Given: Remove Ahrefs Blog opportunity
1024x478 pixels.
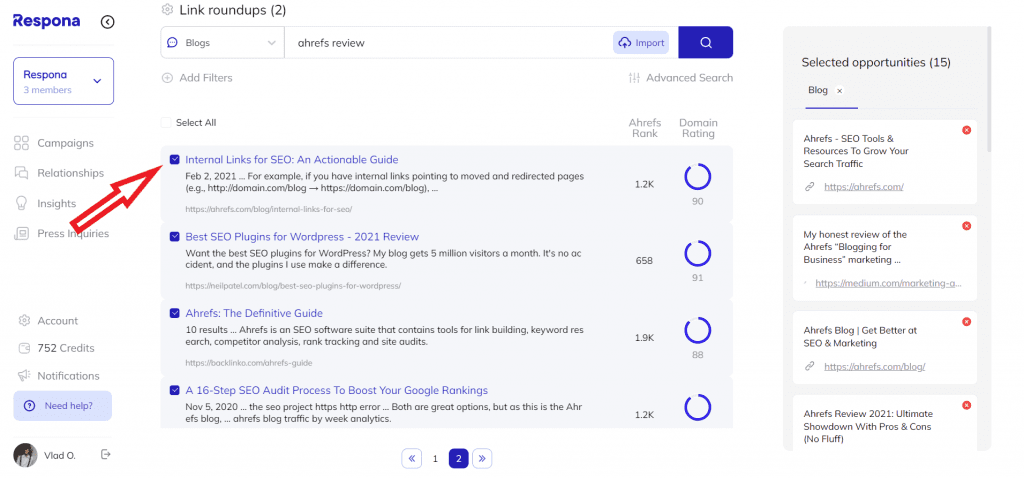Looking at the screenshot, I should (967, 322).
